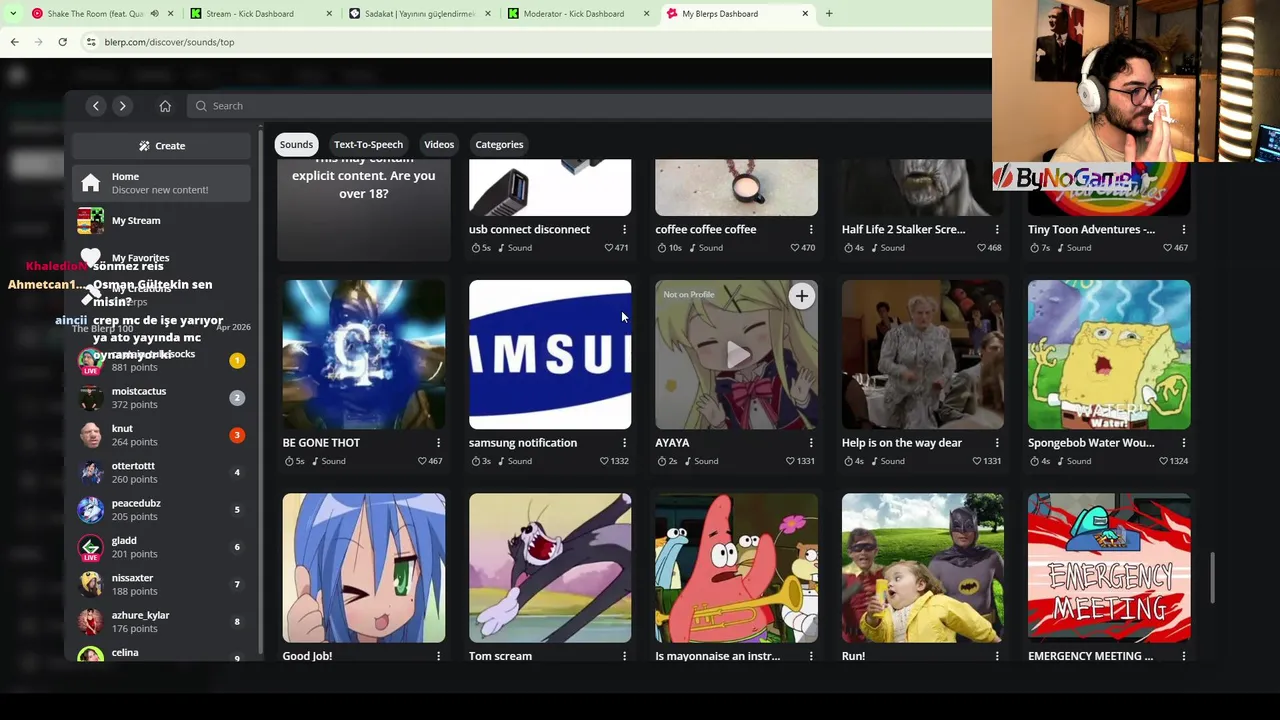Select the Videos tab
The width and height of the screenshot is (1280, 720).
point(439,144)
